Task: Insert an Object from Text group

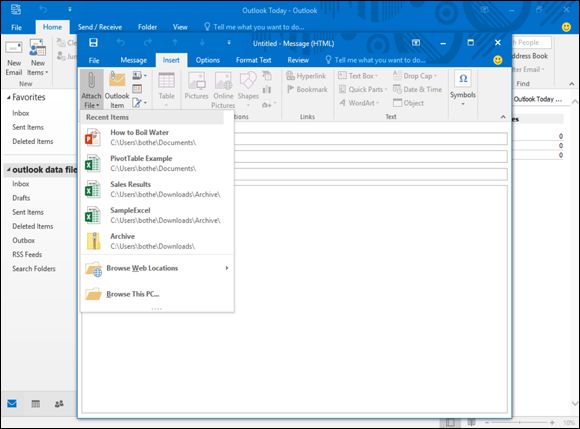Action: 408,103
